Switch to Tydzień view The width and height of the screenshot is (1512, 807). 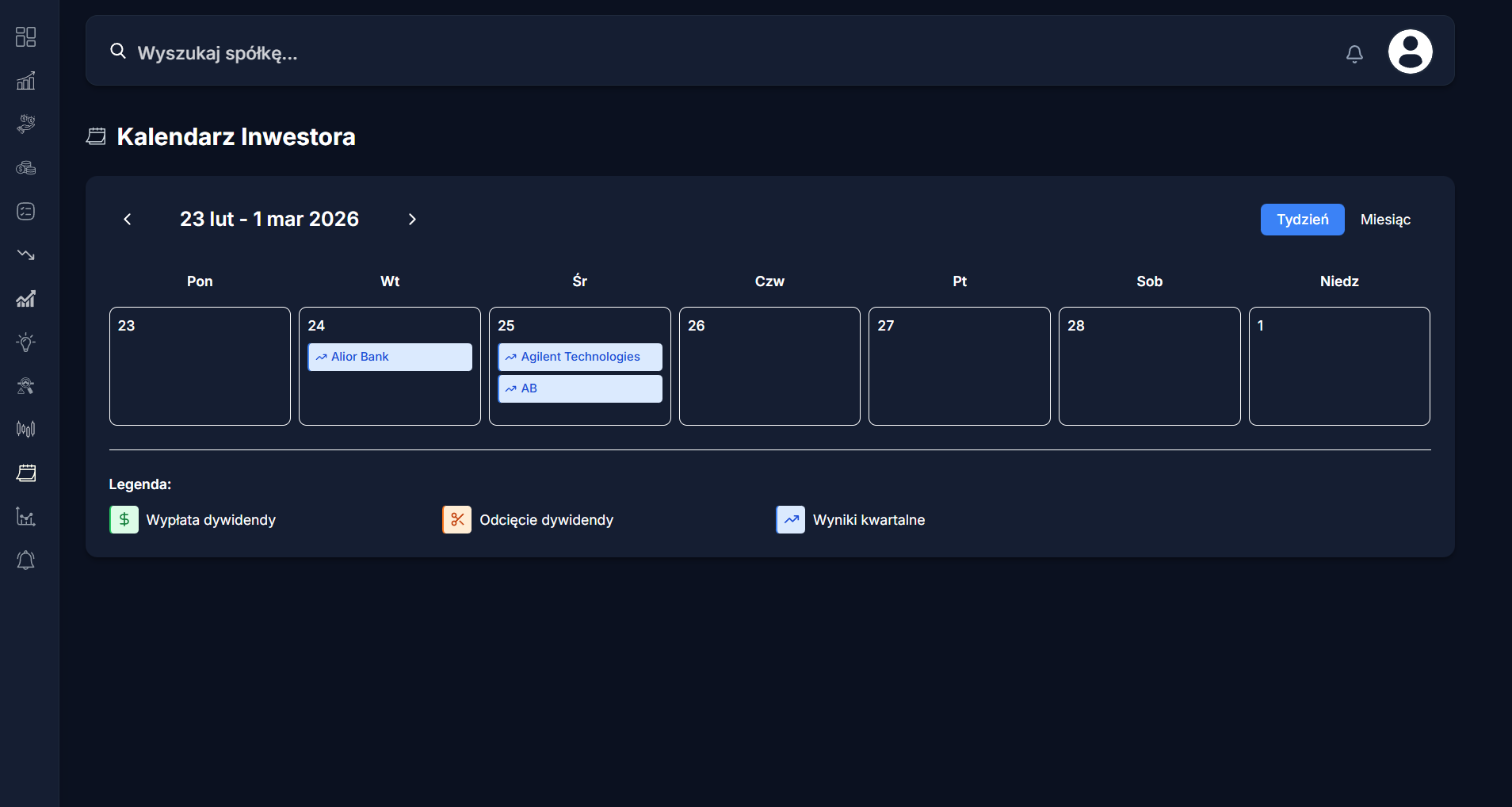pos(1302,220)
